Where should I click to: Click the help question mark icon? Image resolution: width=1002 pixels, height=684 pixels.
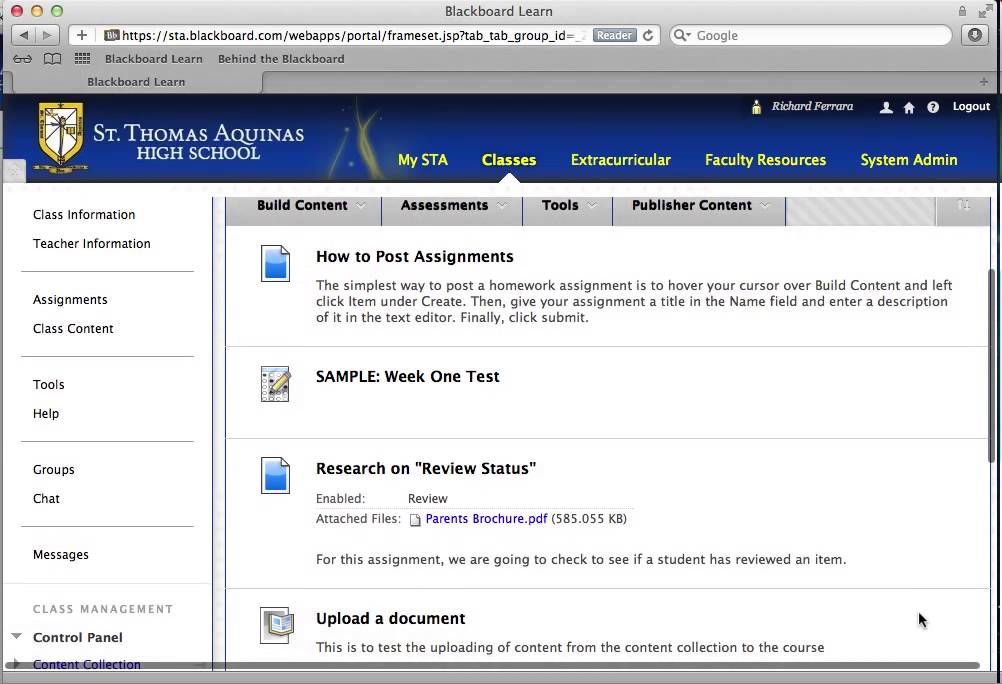[933, 107]
